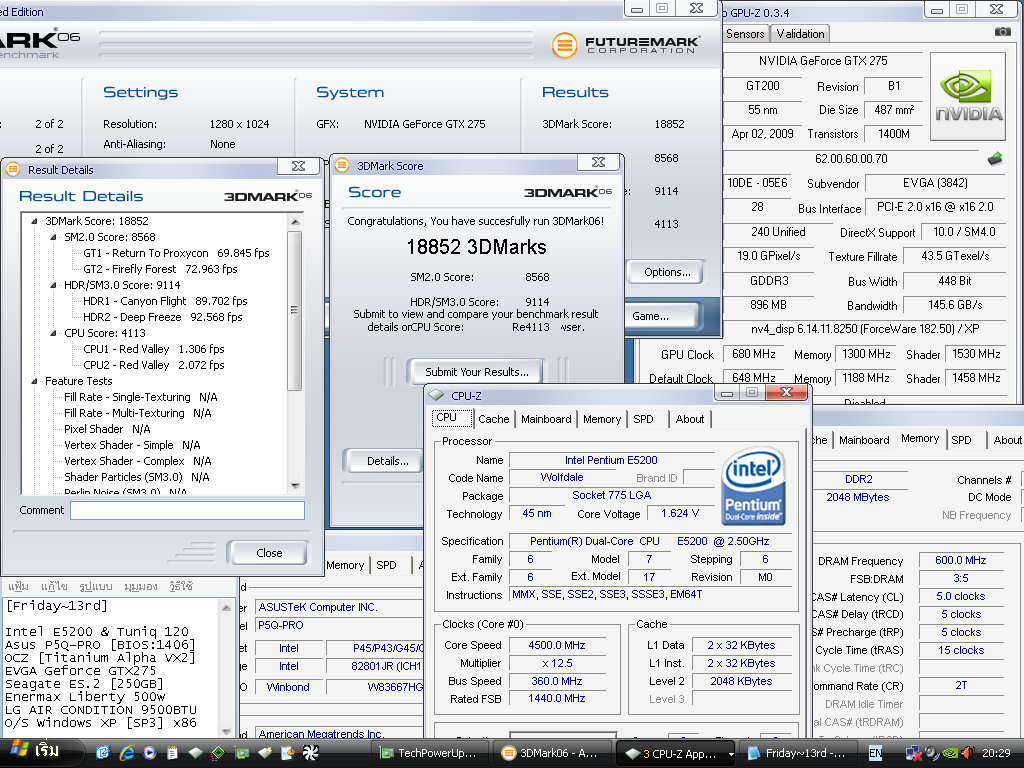Open Internet Explorer from quick launch
The image size is (1024, 768).
point(127,752)
